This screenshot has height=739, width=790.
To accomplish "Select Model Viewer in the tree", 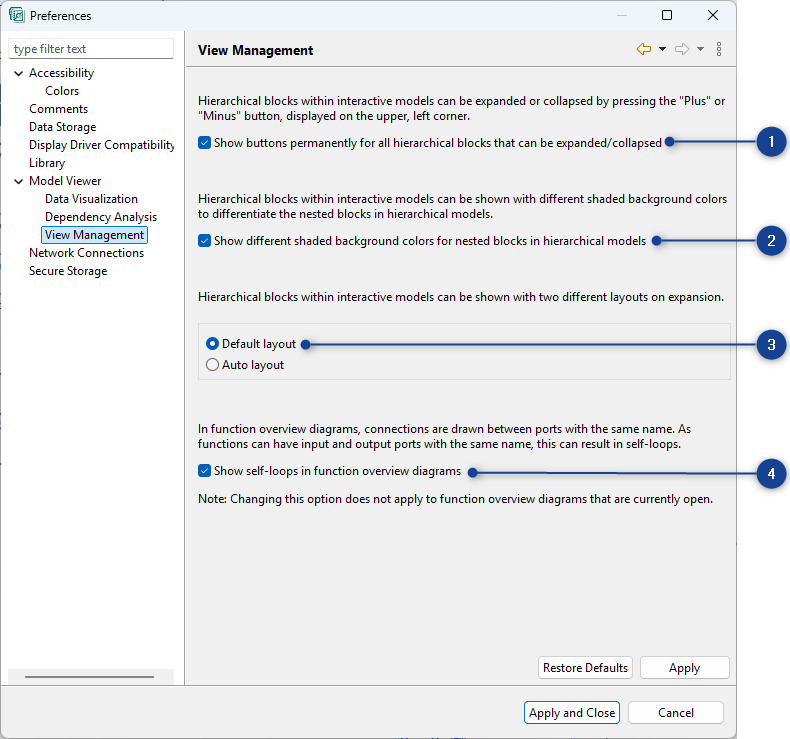I will [65, 181].
